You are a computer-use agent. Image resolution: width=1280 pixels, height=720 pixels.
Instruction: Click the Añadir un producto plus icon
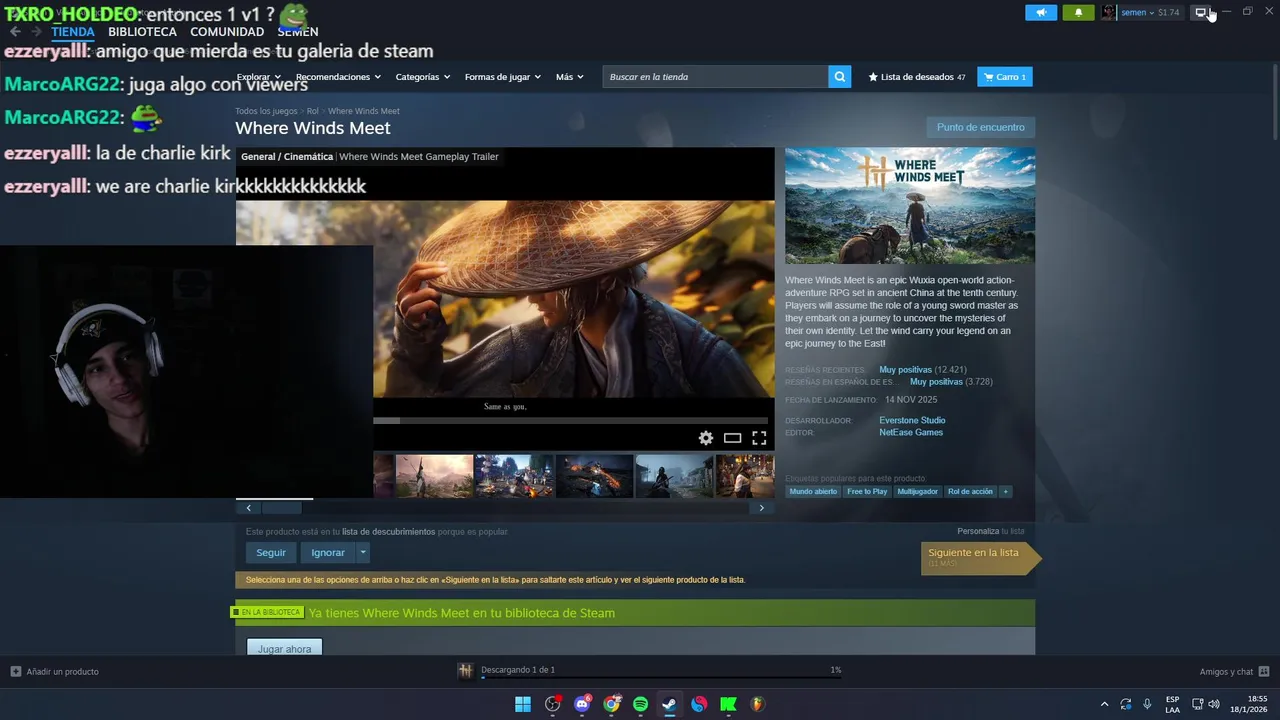pos(16,671)
